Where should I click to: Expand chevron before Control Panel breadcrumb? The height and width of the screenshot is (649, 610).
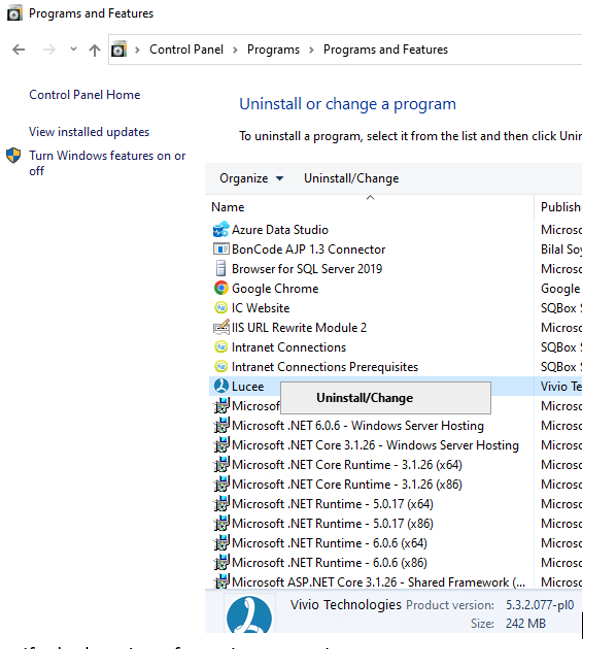[137, 50]
